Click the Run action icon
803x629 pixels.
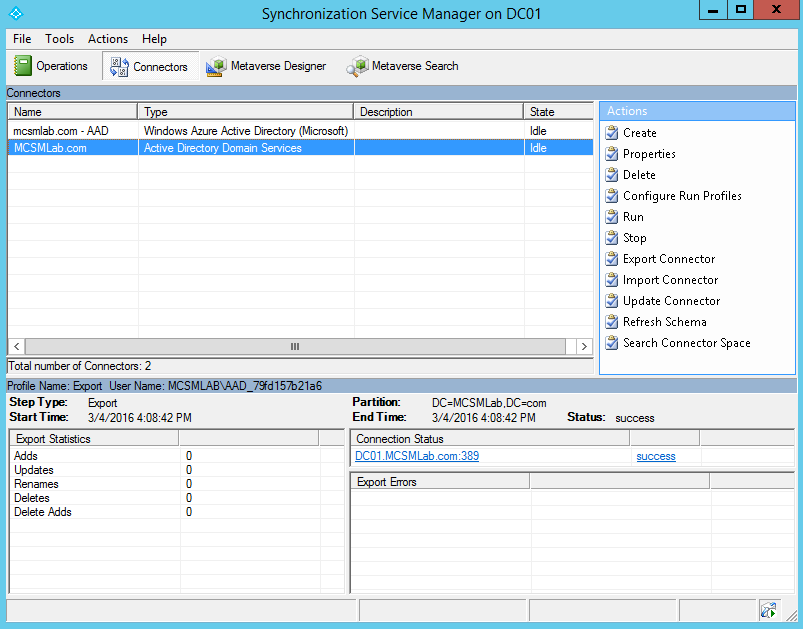click(611, 217)
